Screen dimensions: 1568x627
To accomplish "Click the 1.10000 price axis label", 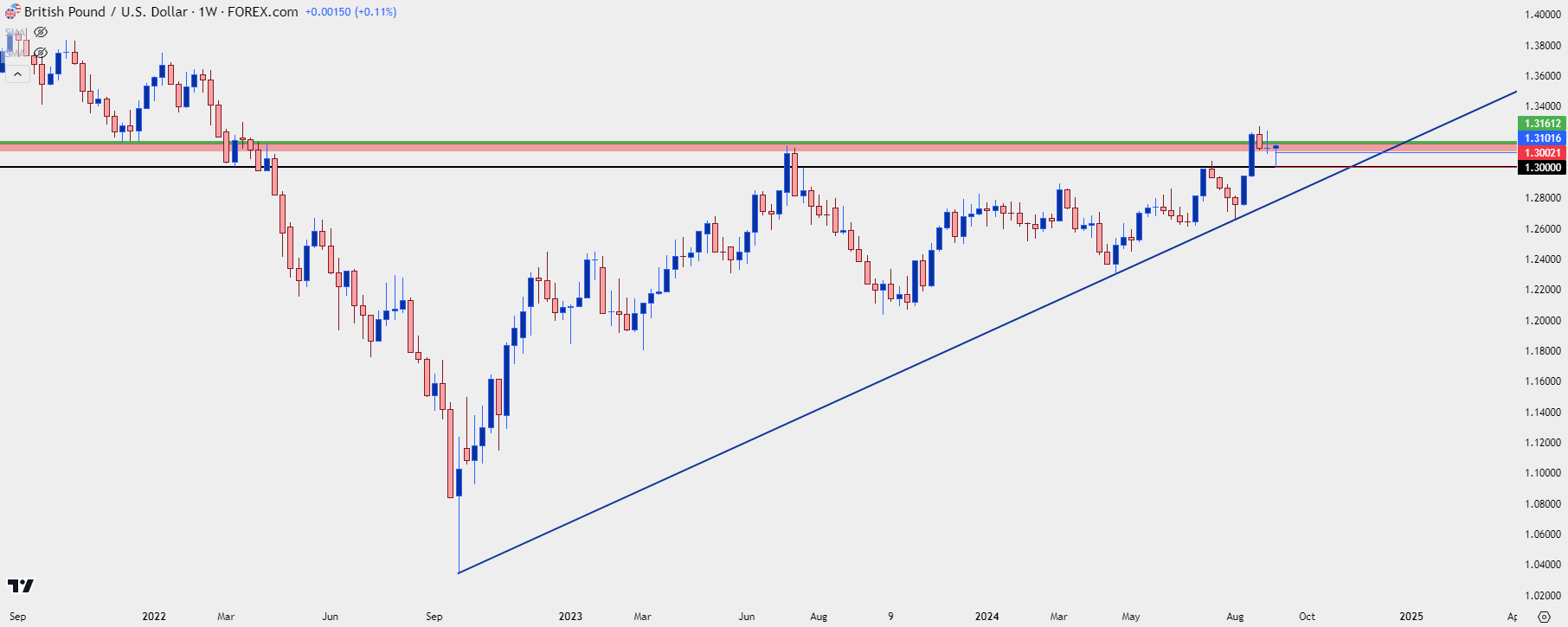I will click(1542, 473).
